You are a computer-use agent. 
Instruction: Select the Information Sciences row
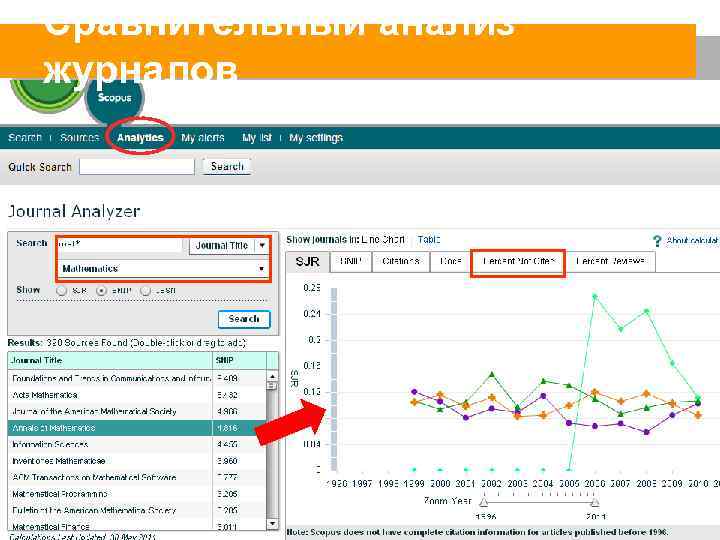tap(136, 444)
